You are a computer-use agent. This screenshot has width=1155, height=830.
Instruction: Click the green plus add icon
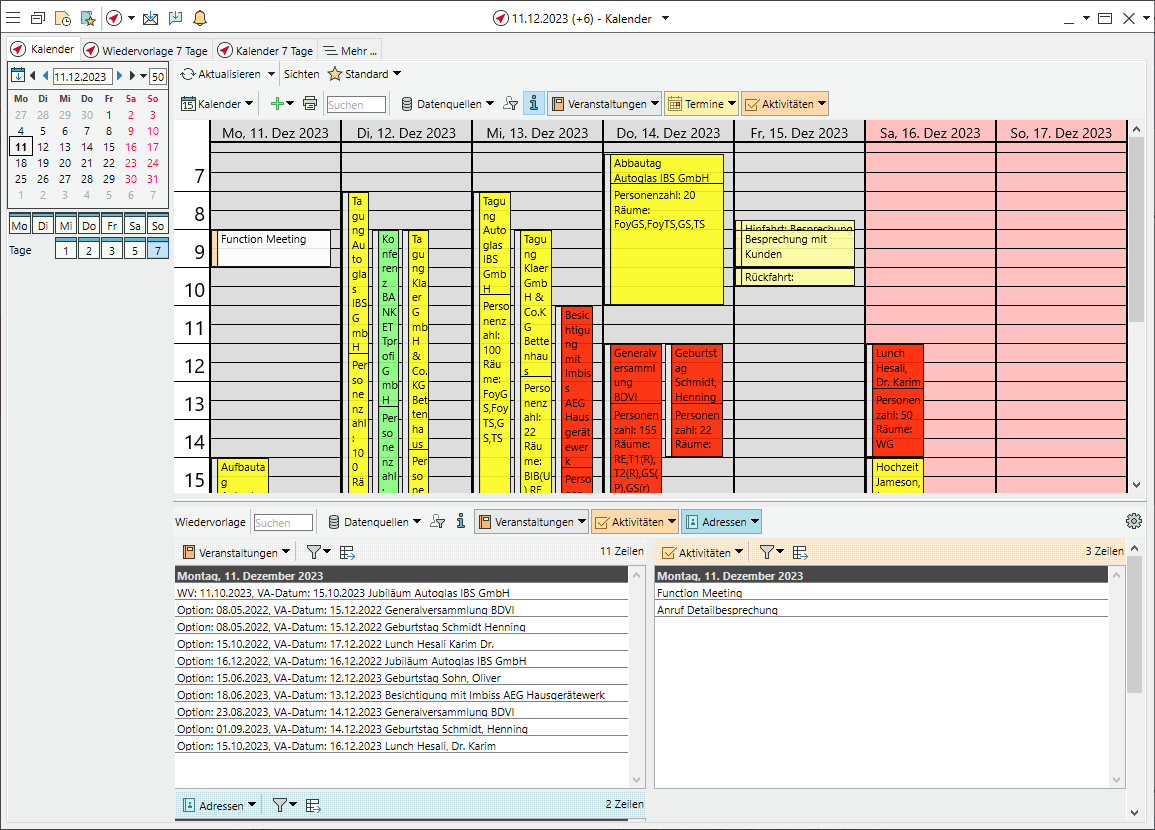tap(278, 104)
